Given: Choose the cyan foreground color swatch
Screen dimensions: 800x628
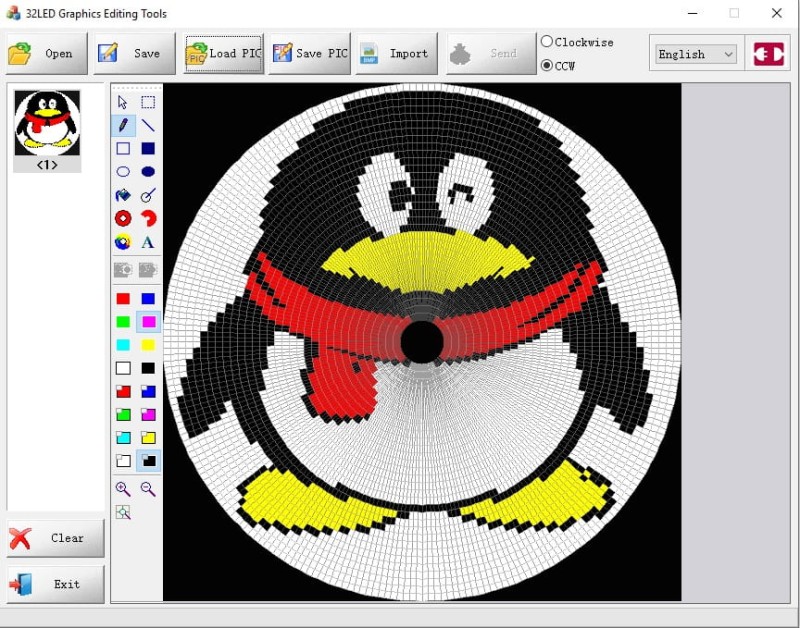Looking at the screenshot, I should [x=123, y=345].
